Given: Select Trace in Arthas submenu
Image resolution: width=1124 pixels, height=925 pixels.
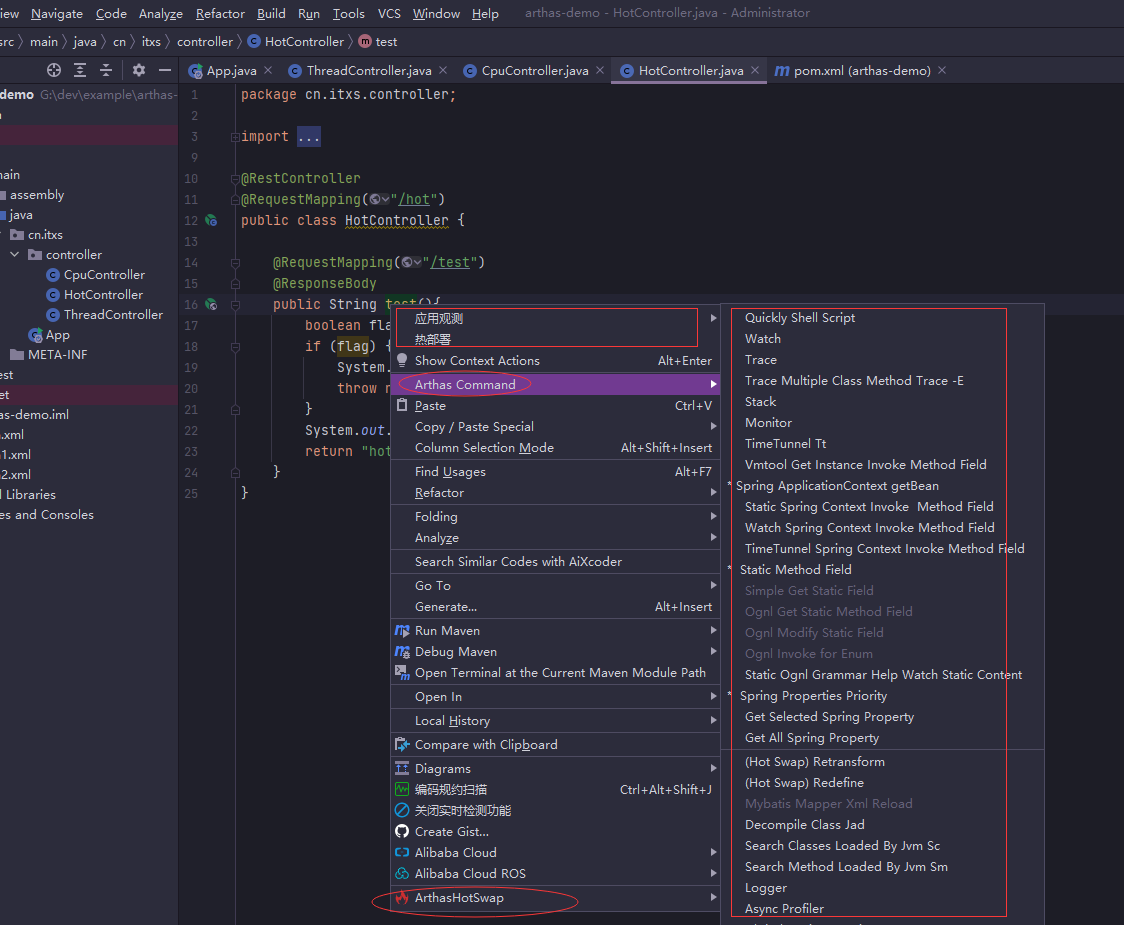Looking at the screenshot, I should point(761,360).
